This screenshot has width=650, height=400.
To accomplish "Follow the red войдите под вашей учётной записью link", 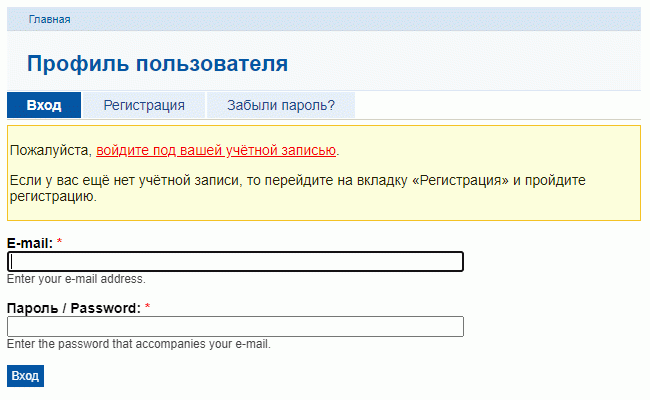I will click(x=216, y=150).
